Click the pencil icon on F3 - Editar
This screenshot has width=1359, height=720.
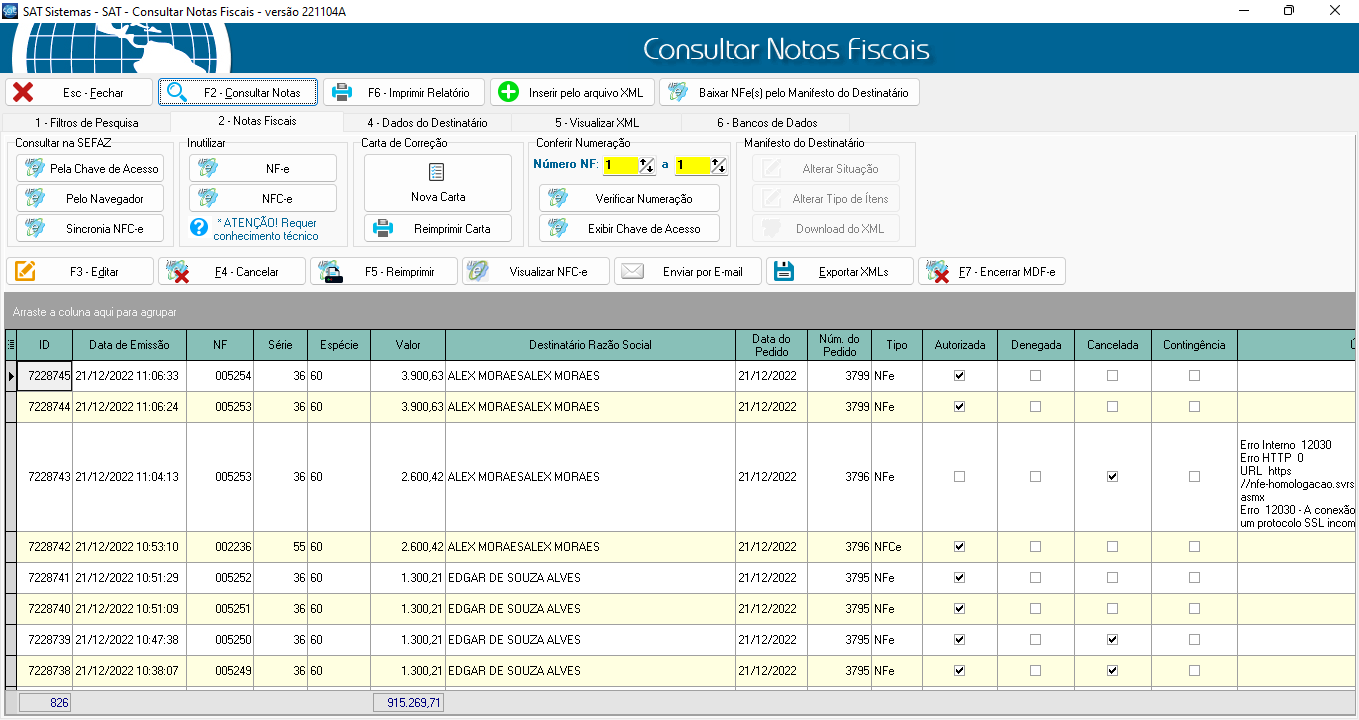coord(26,271)
